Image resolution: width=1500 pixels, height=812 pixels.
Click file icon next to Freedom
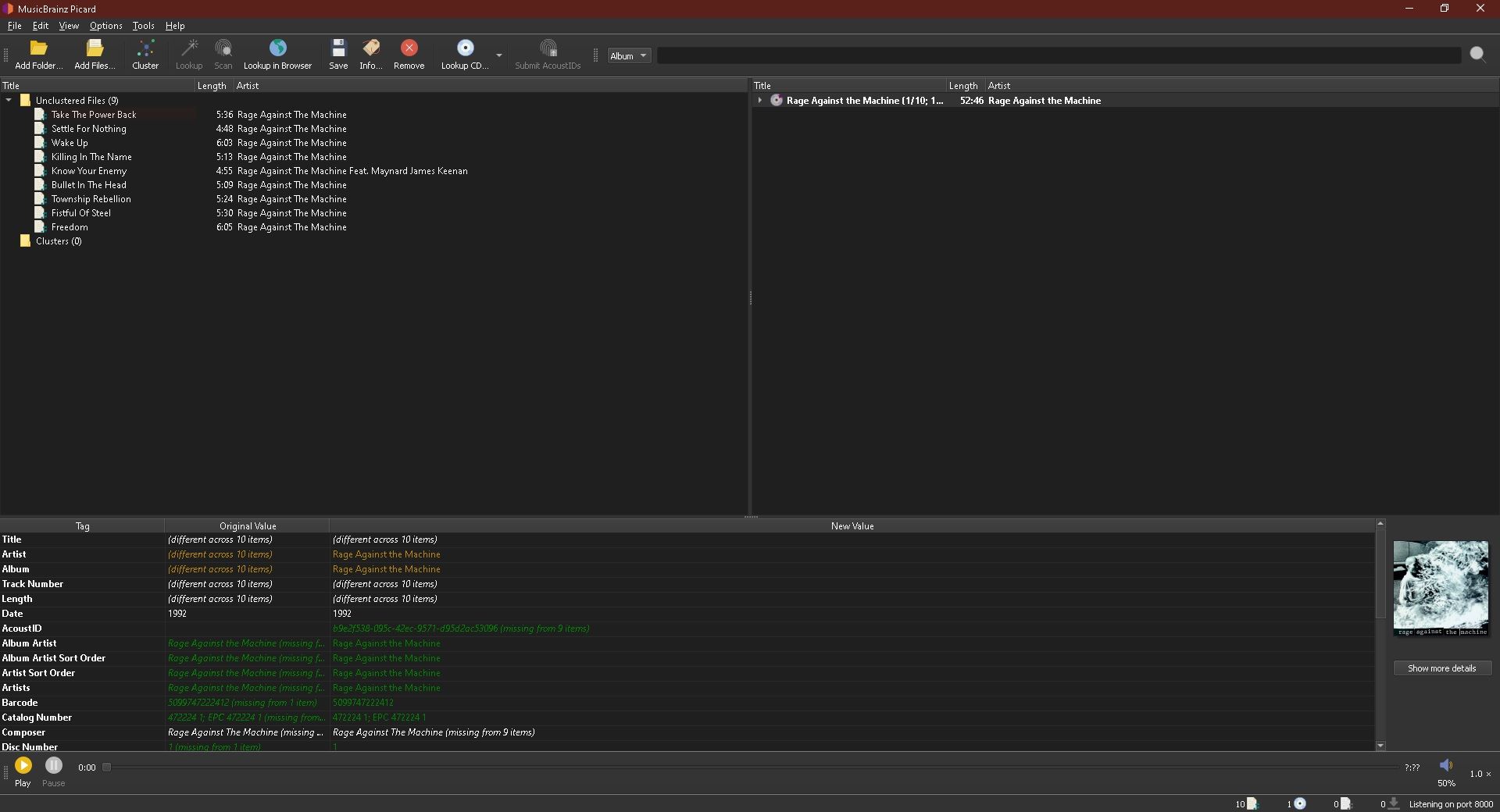pos(41,226)
